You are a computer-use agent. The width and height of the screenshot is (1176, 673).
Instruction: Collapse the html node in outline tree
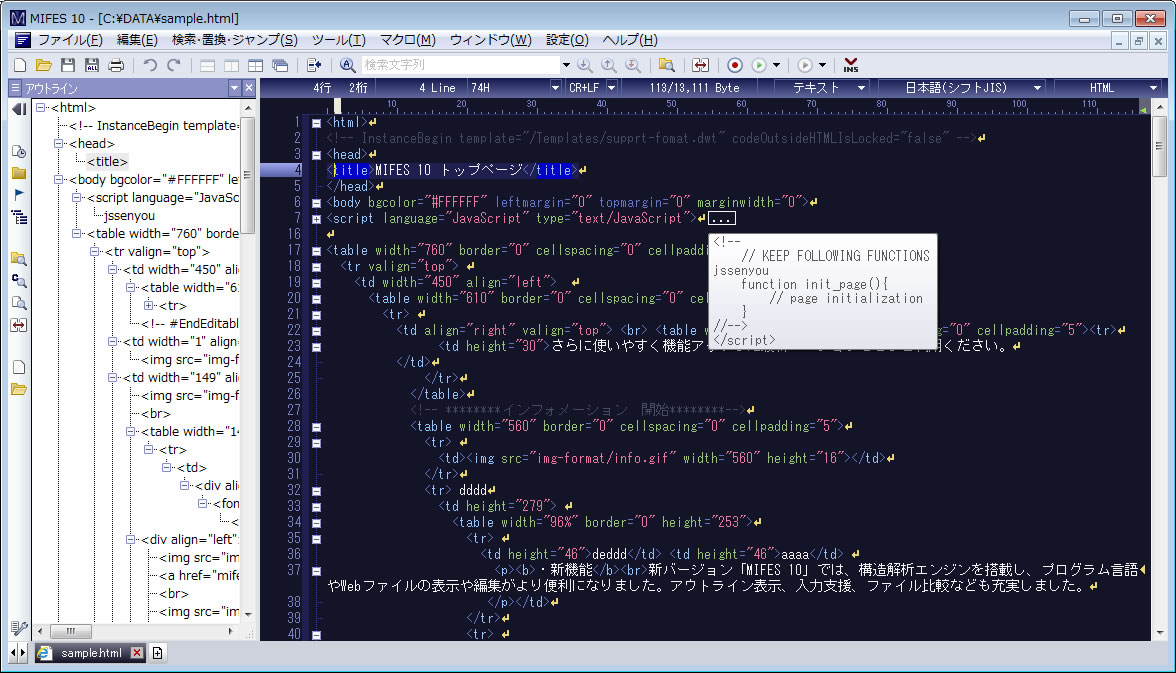[x=41, y=107]
